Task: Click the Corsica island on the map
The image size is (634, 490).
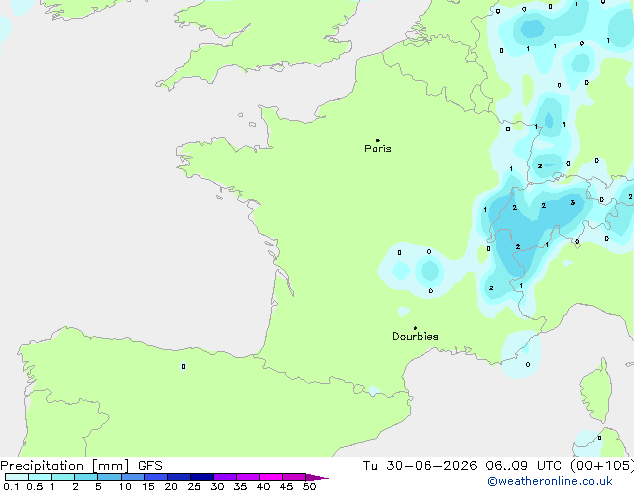Action: [597, 391]
